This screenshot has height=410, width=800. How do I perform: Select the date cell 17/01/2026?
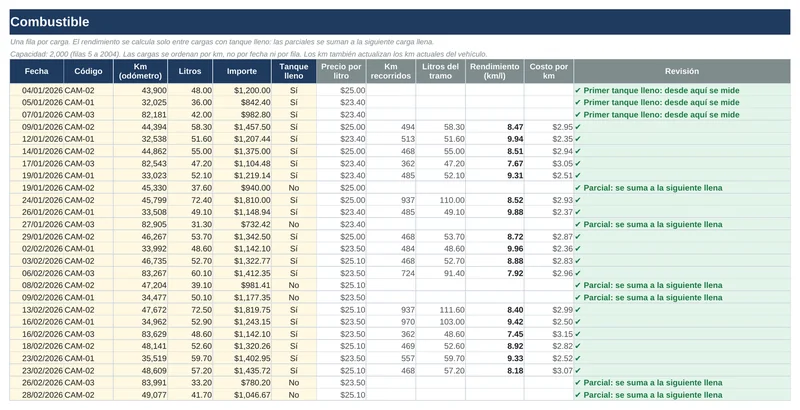(37, 164)
